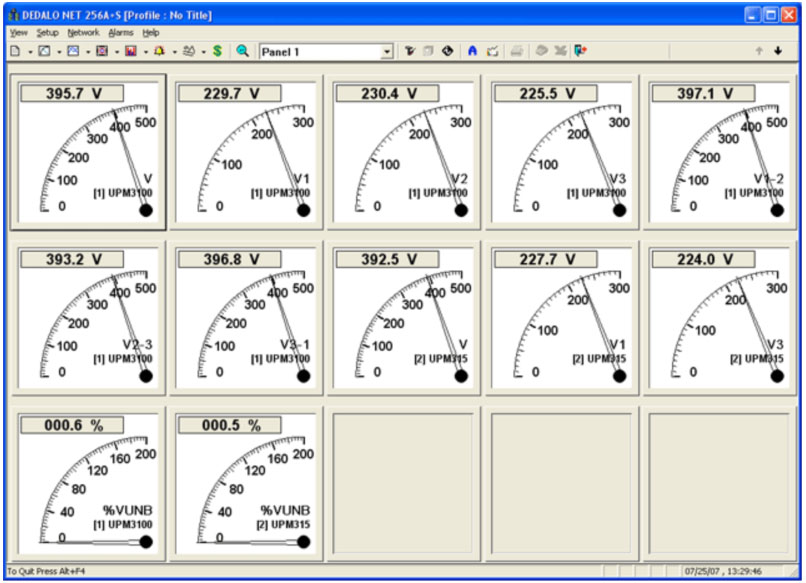Screen dimensions: 806x583
Task: Click the exit door icon in toolbar
Action: (x=581, y=51)
